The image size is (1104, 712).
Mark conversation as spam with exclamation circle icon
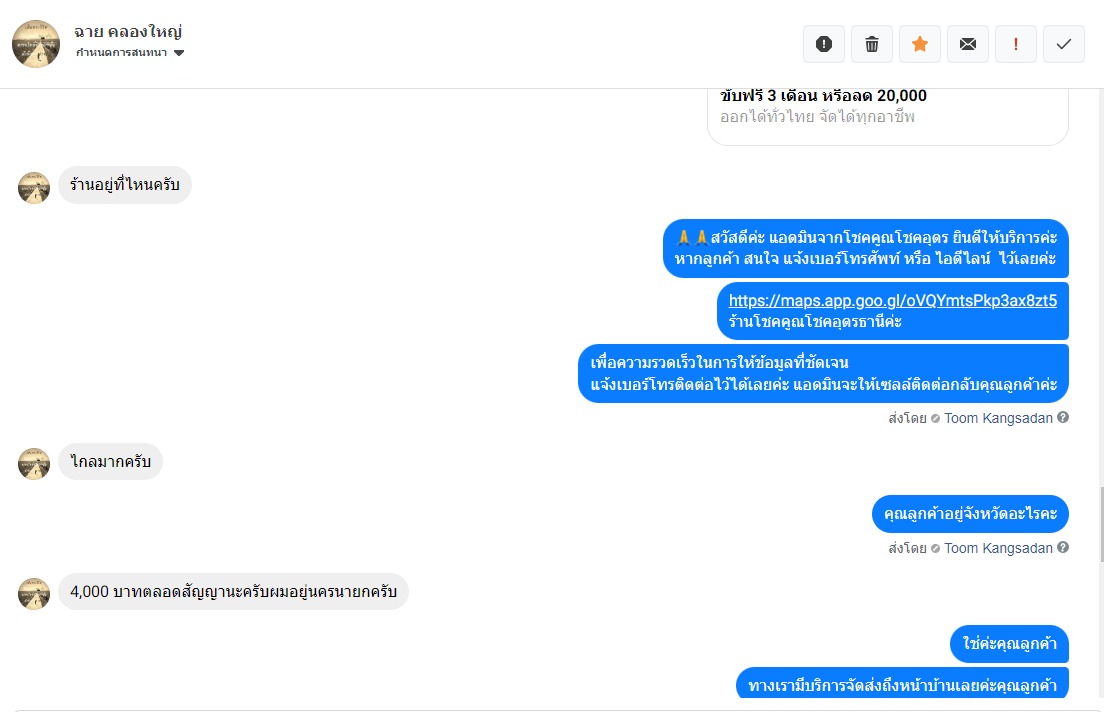[x=824, y=44]
